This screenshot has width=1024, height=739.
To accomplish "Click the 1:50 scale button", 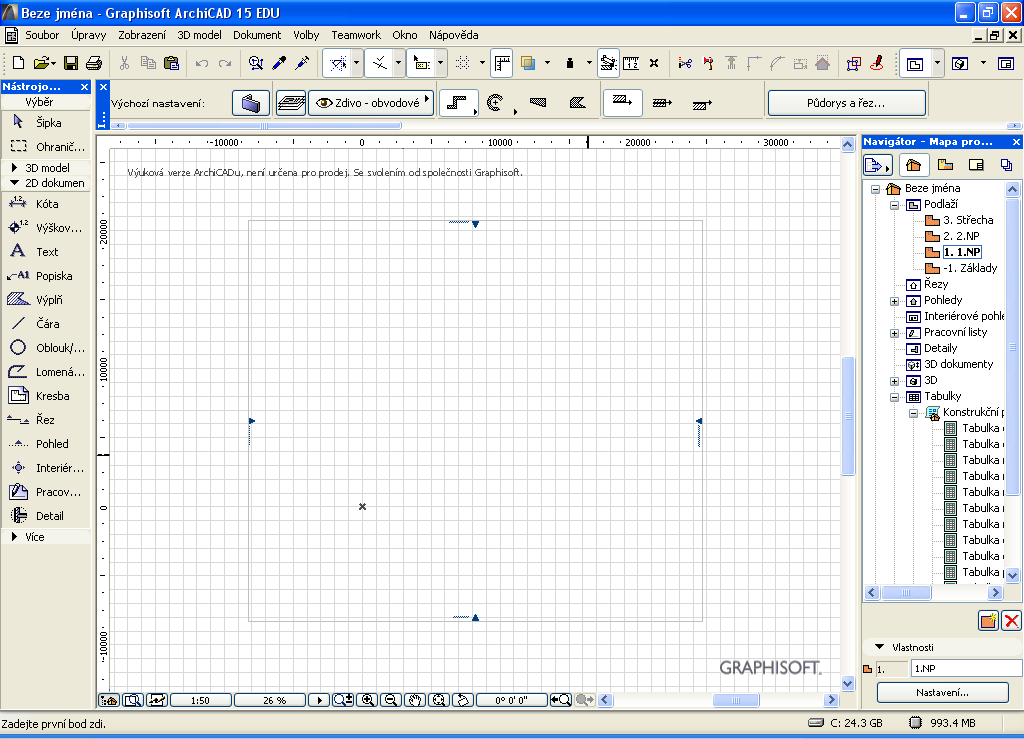I will [x=200, y=700].
